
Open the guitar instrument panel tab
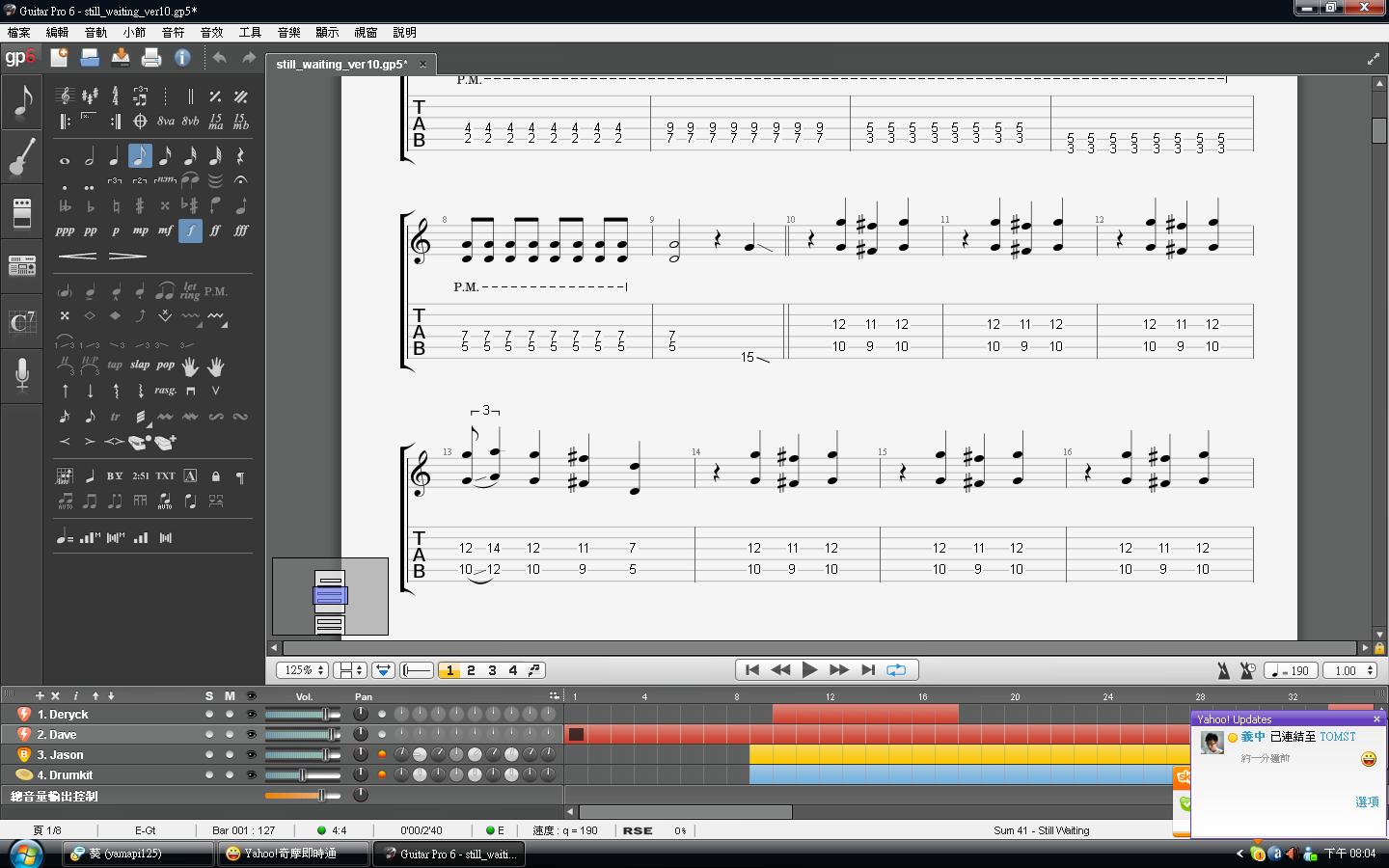(x=21, y=157)
